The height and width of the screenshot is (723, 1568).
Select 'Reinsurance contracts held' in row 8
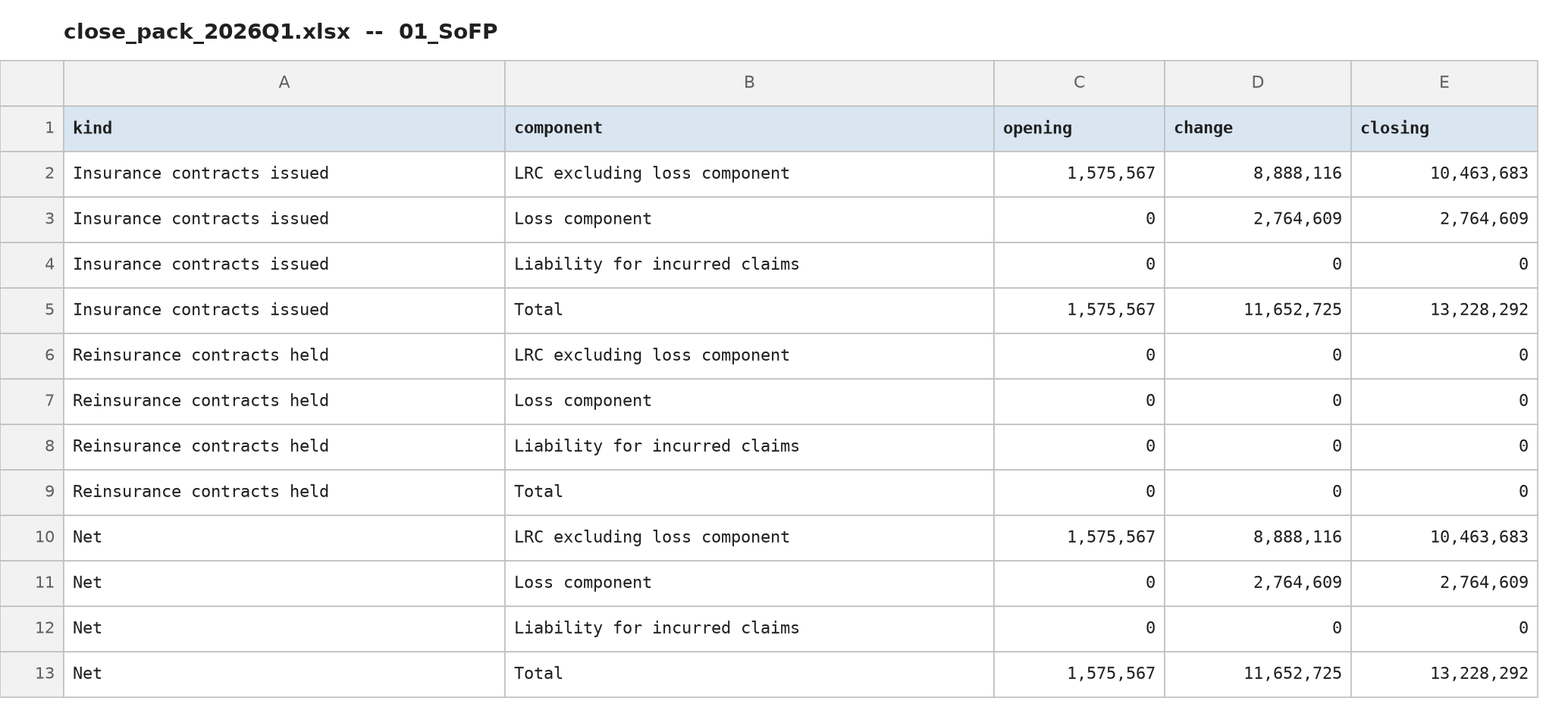[x=284, y=447]
